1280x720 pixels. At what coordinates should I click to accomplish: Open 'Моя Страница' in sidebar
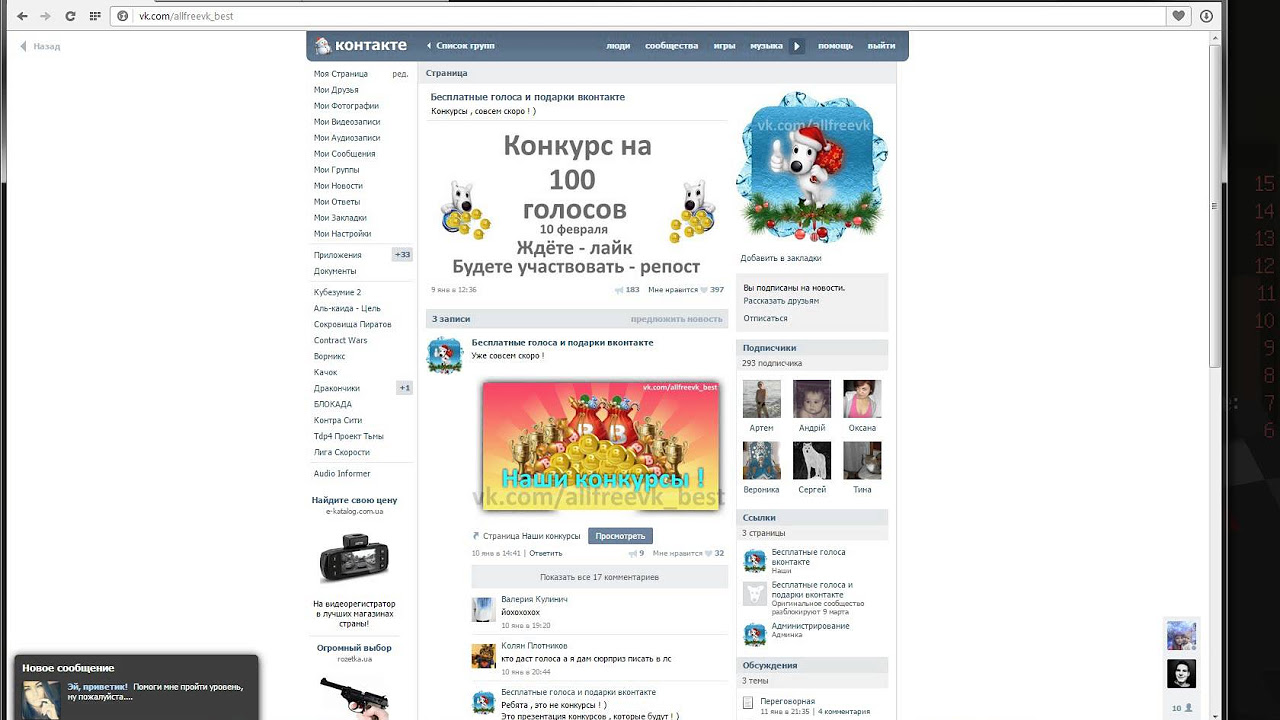pos(341,74)
